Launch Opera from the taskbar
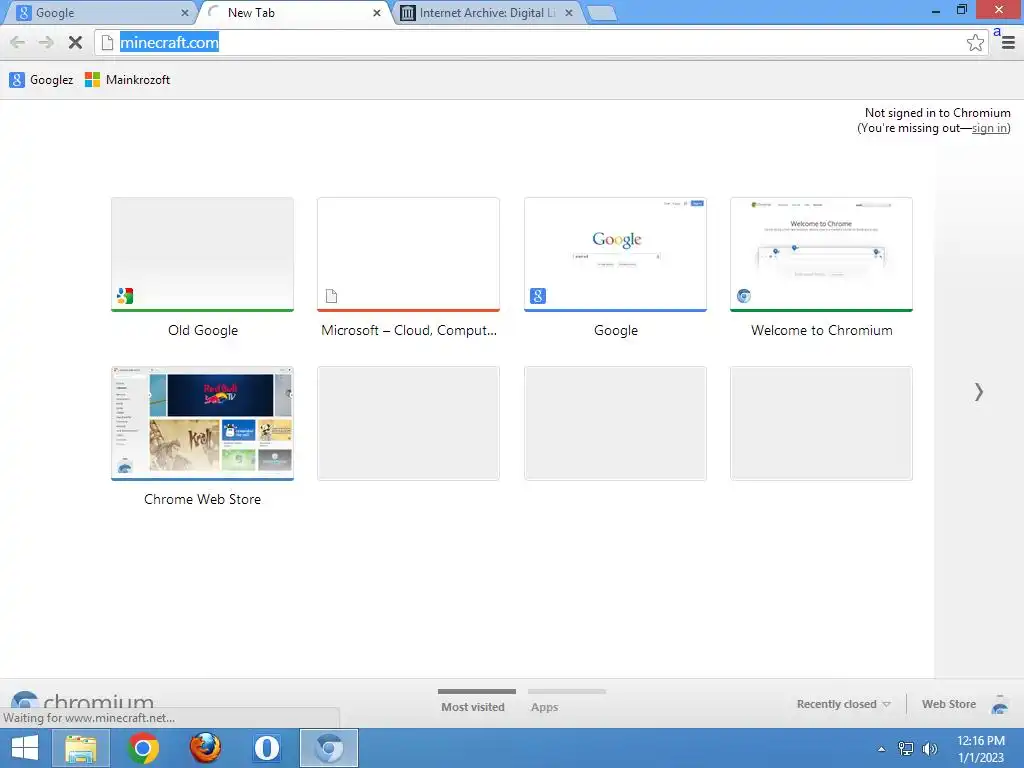This screenshot has width=1024, height=768. click(267, 748)
